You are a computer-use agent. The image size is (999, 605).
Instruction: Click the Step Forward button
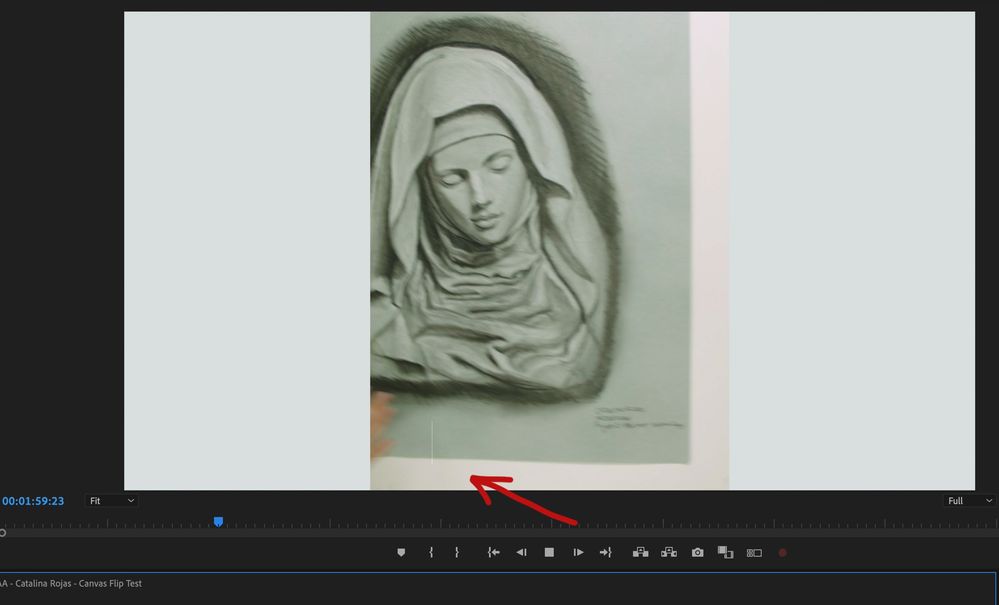pyautogui.click(x=578, y=551)
